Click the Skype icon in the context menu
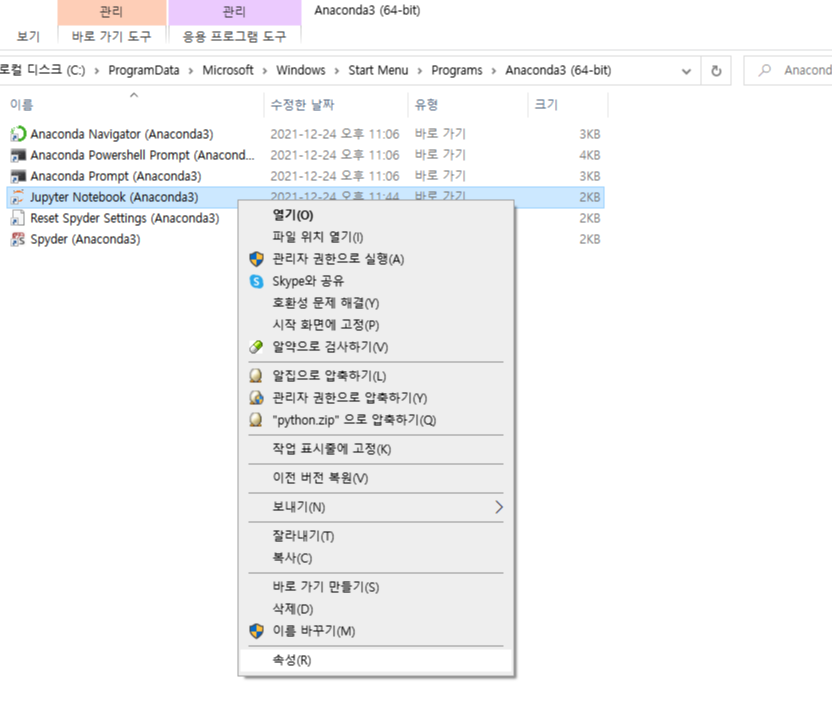Screen dimensions: 832x701 (256, 281)
